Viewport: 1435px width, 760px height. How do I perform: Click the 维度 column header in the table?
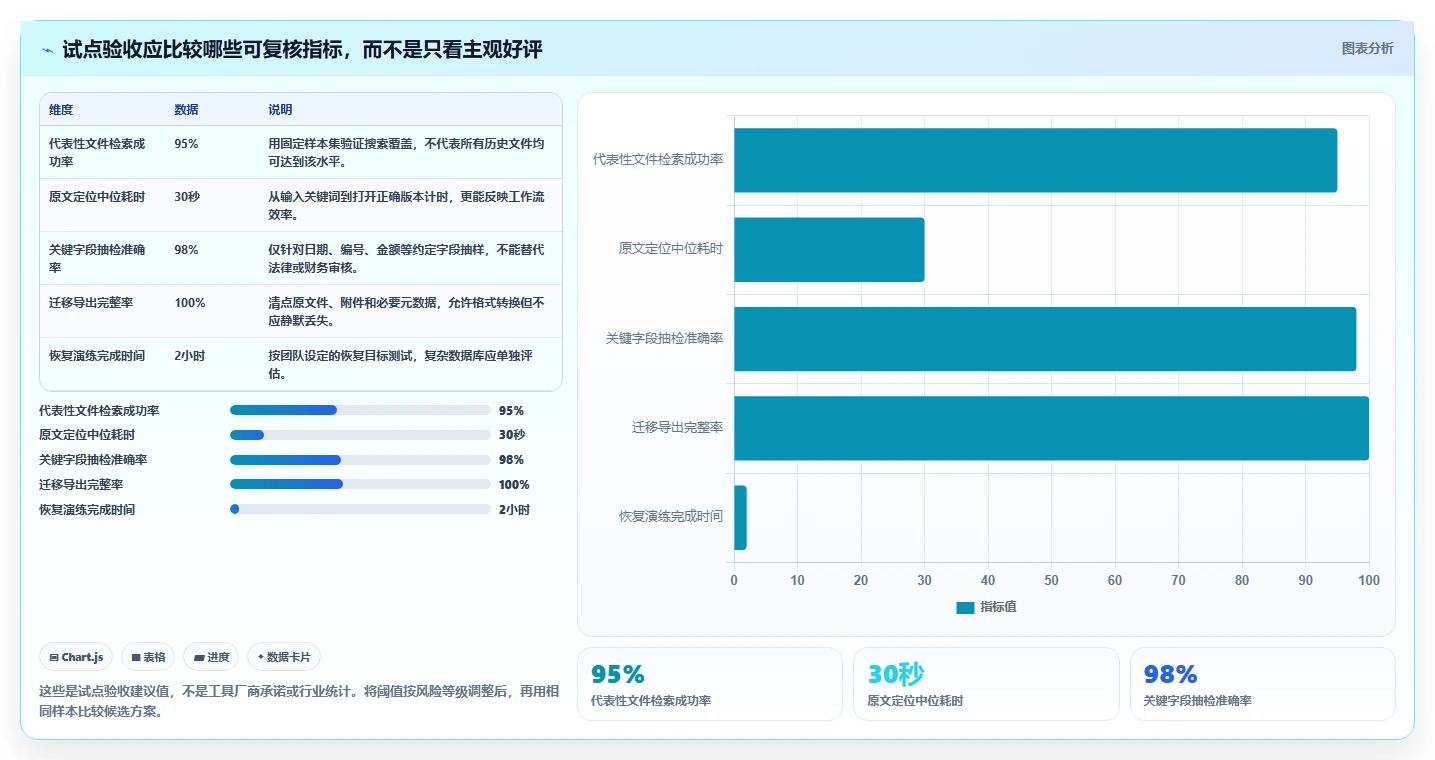click(61, 110)
